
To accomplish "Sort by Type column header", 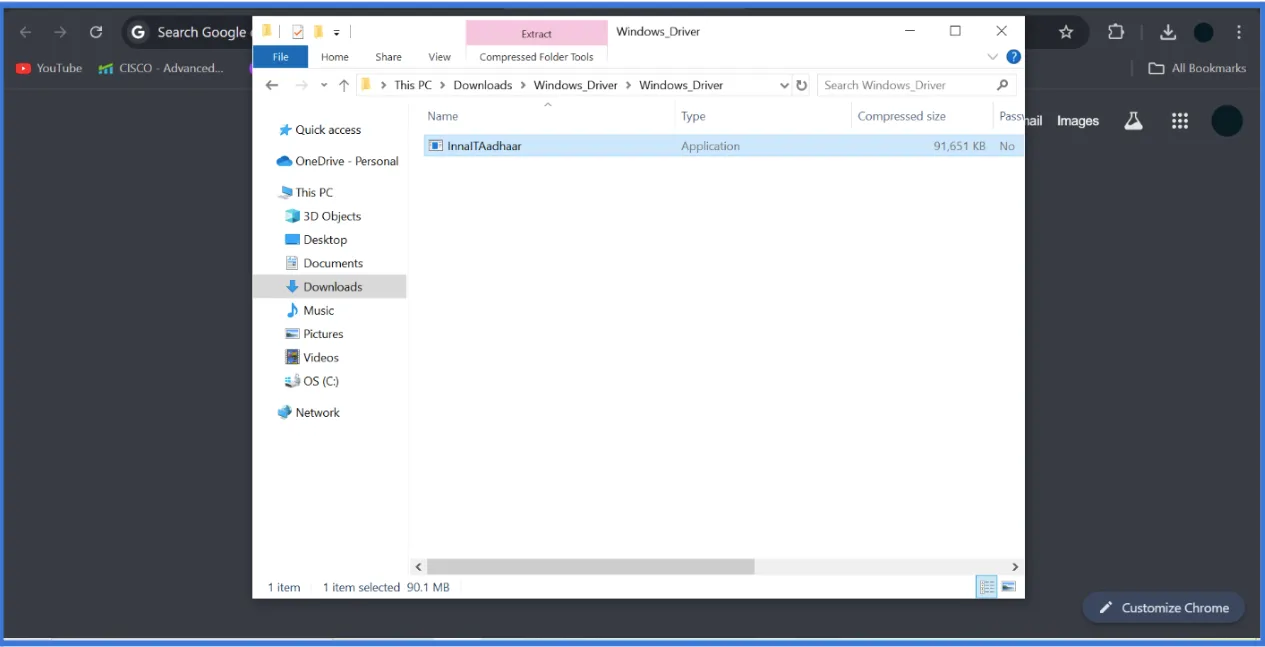I will click(693, 116).
